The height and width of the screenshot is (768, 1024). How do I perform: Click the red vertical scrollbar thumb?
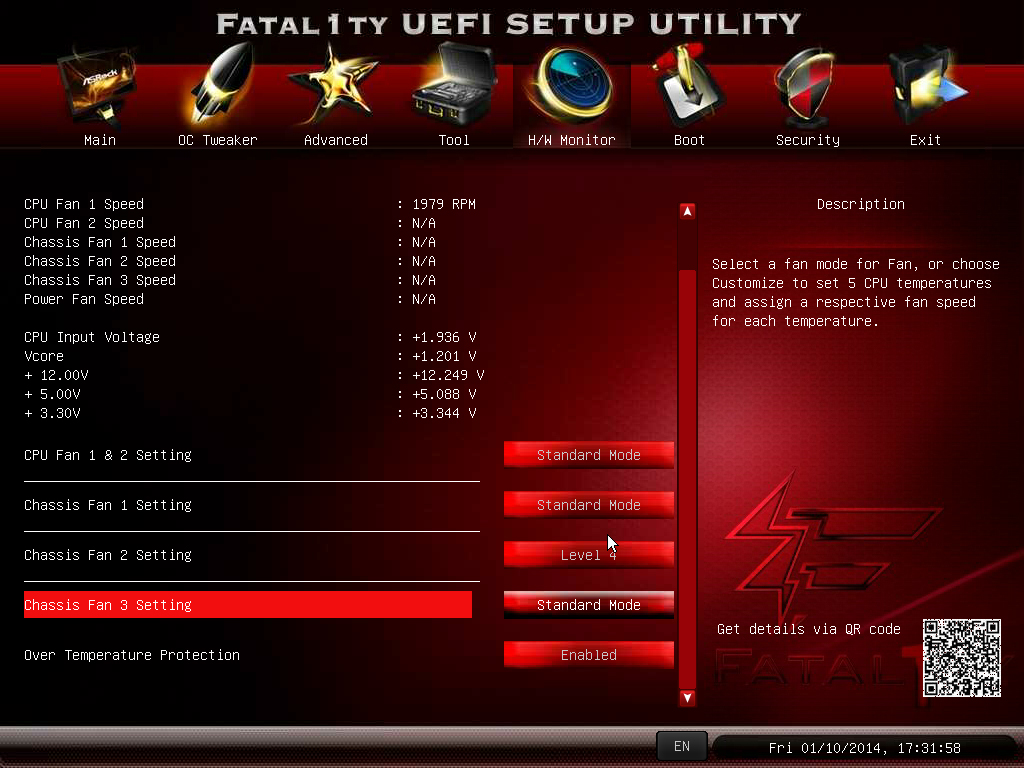687,478
